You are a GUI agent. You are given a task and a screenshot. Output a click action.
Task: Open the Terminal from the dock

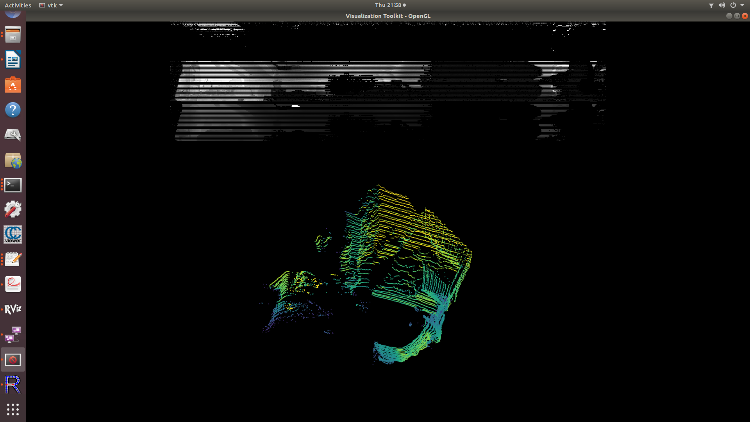(13, 185)
